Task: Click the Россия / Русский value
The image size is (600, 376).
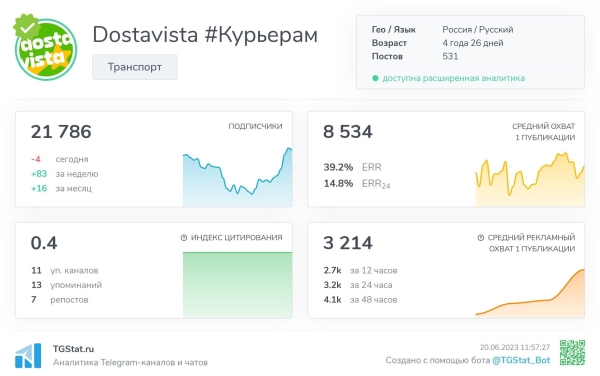Action: pyautogui.click(x=478, y=29)
